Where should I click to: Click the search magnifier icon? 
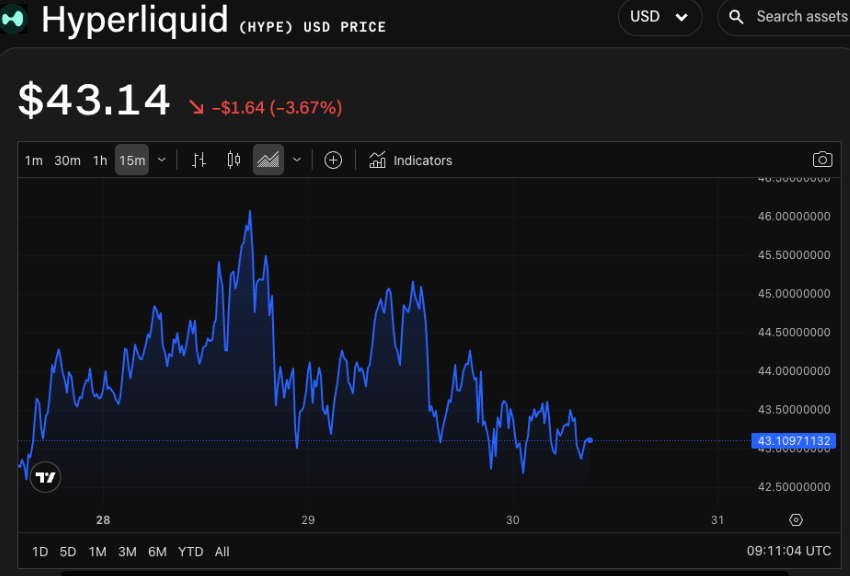pos(736,17)
